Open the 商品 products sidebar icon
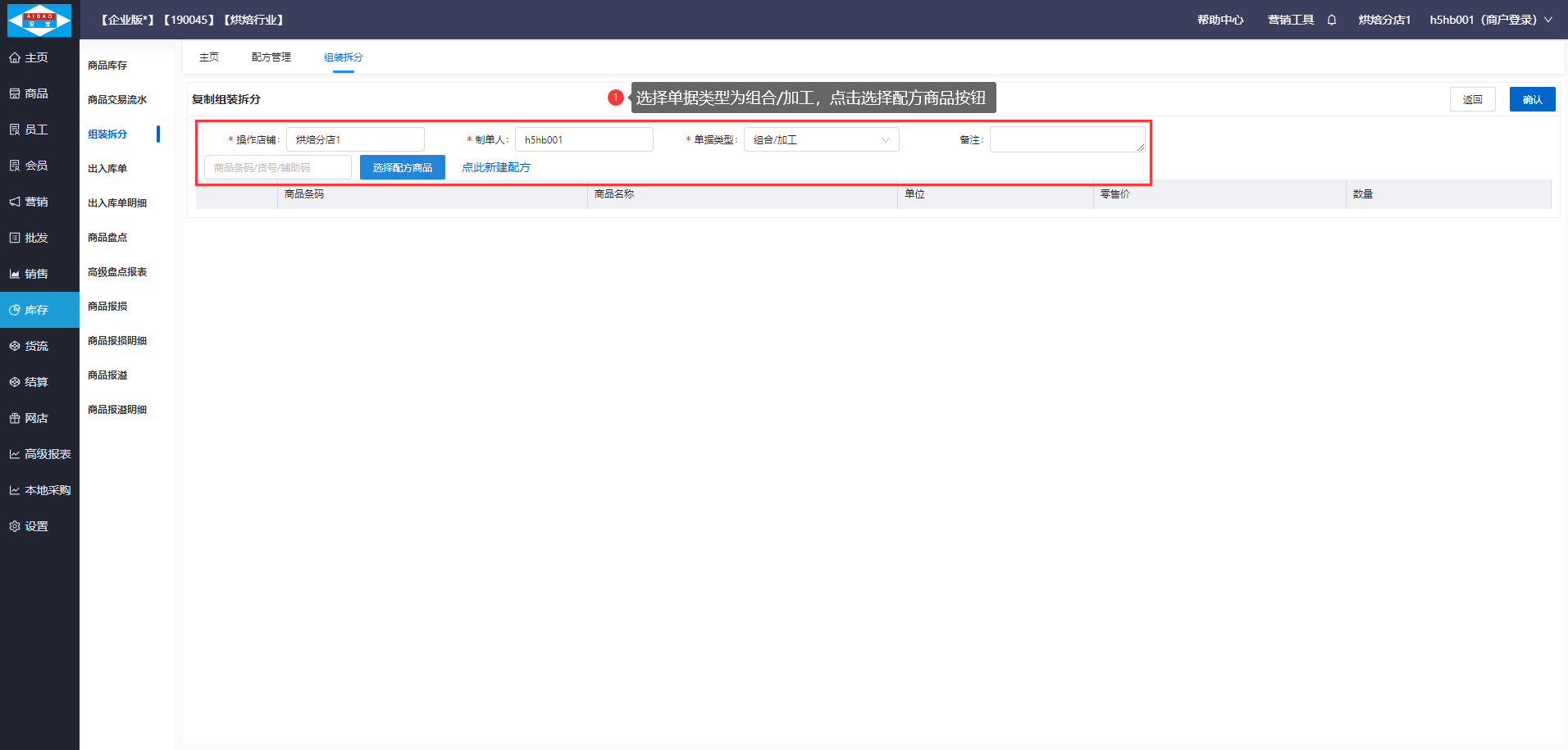Screen dimensions: 1568x750 click(x=15, y=93)
